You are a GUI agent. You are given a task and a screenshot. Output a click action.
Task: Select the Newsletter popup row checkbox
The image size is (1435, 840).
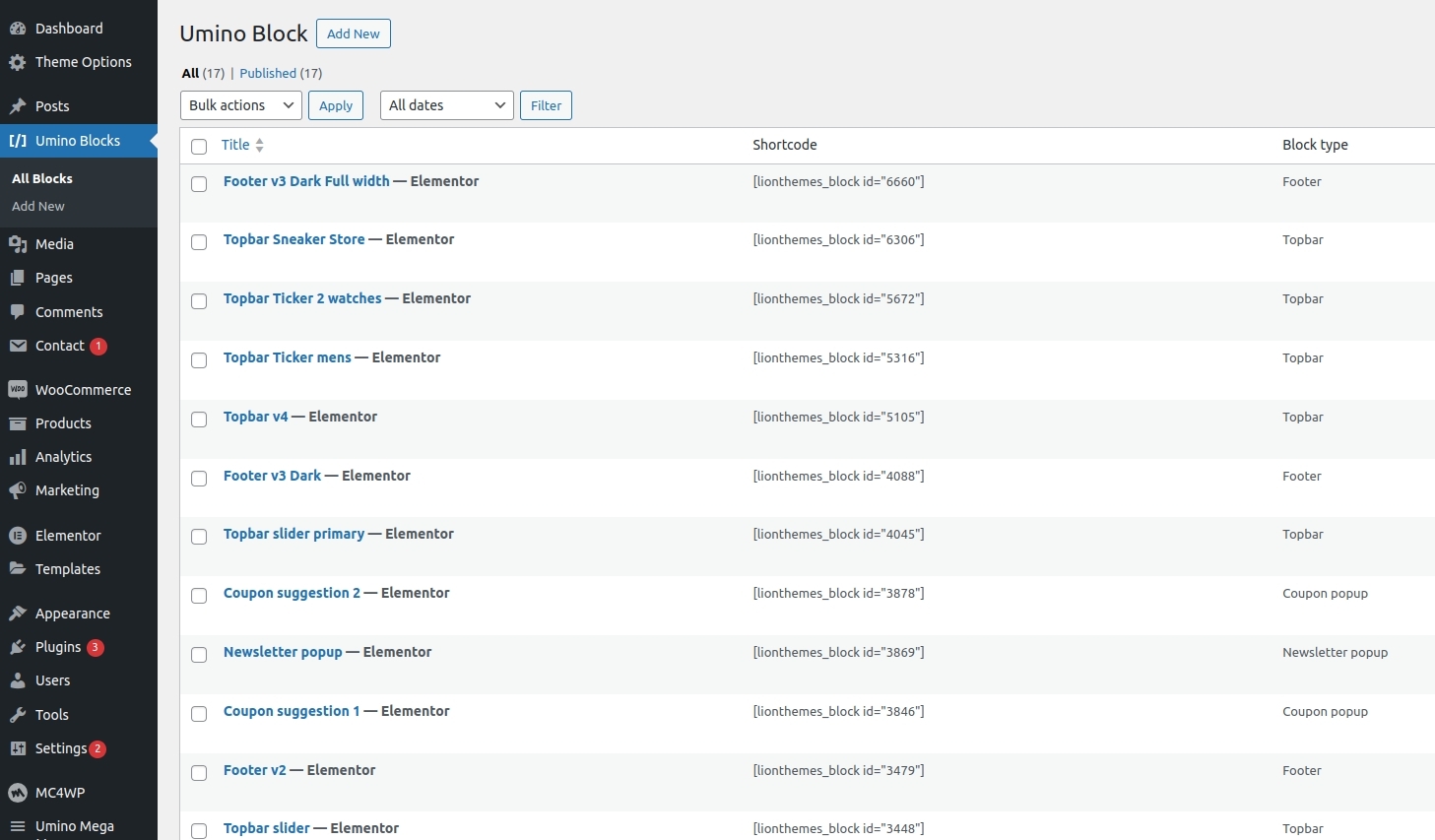pos(199,655)
